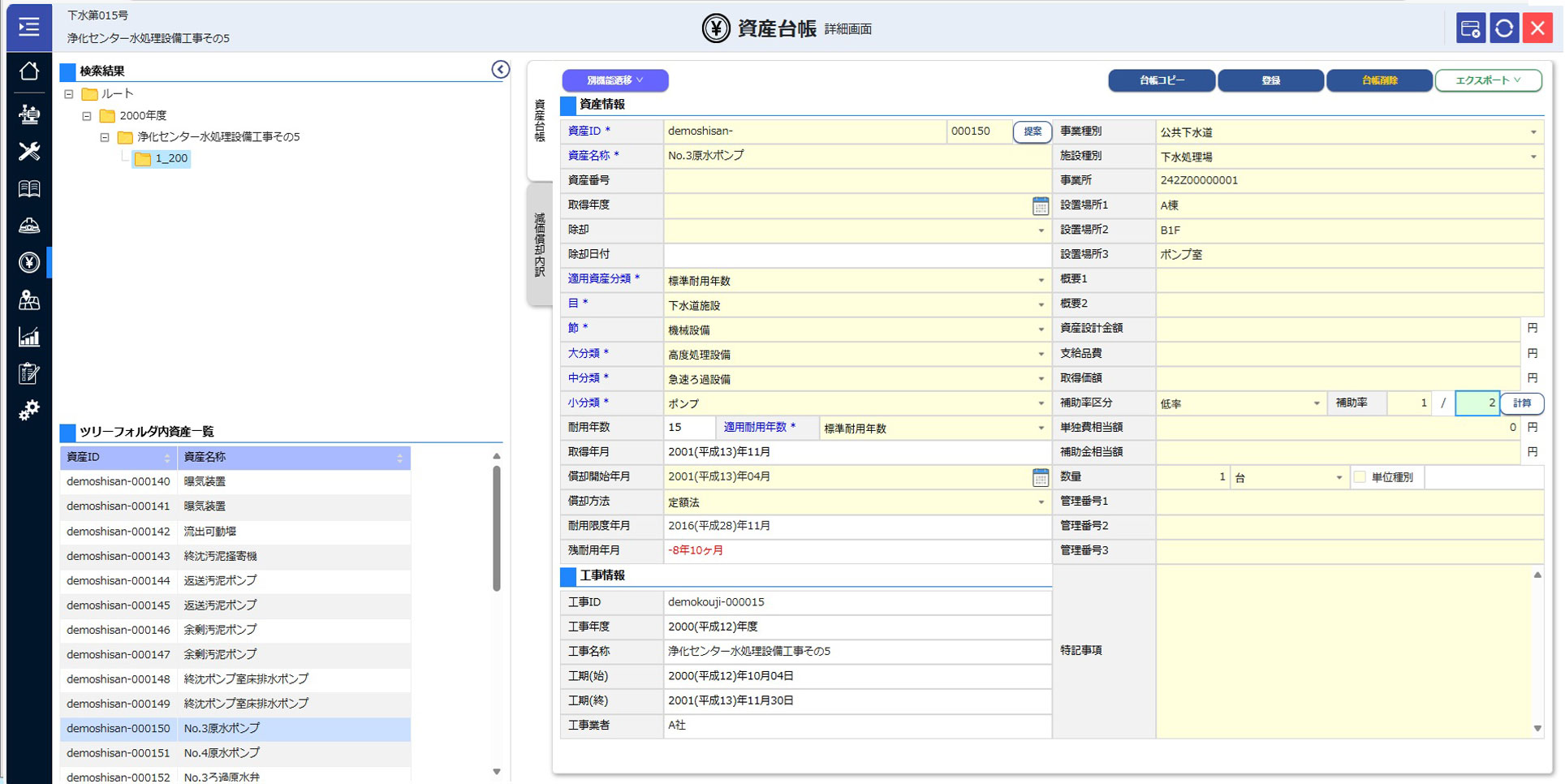1565x784 pixels.
Task: Open the open-book ledger icon in sidebar
Action: (29, 189)
